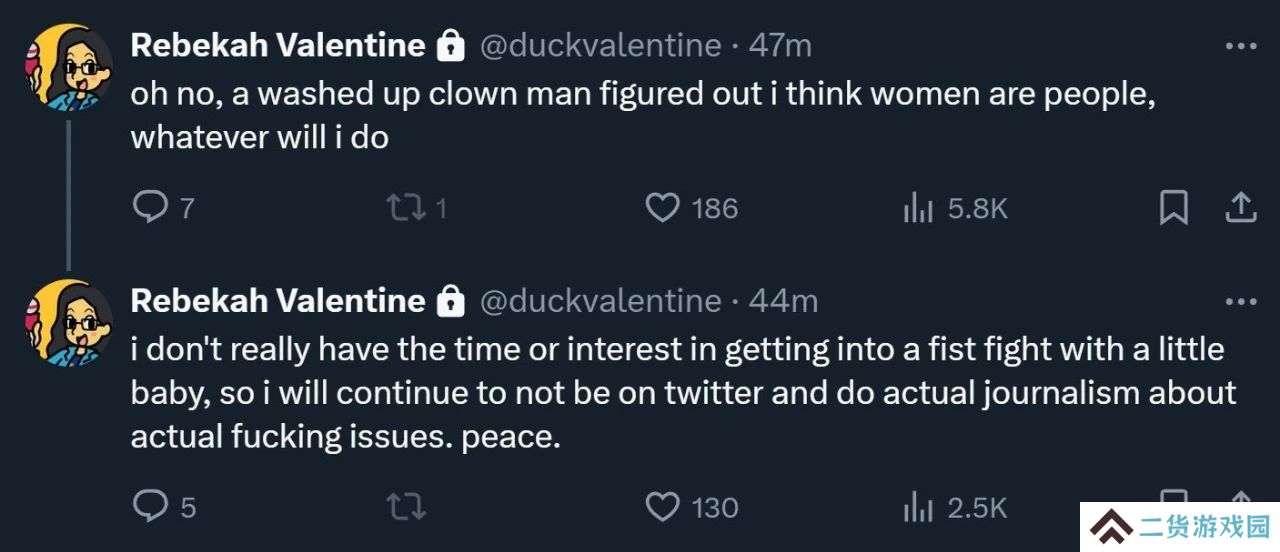Like the tweet with 130 likes
The width and height of the screenshot is (1280, 552).
tap(691, 508)
